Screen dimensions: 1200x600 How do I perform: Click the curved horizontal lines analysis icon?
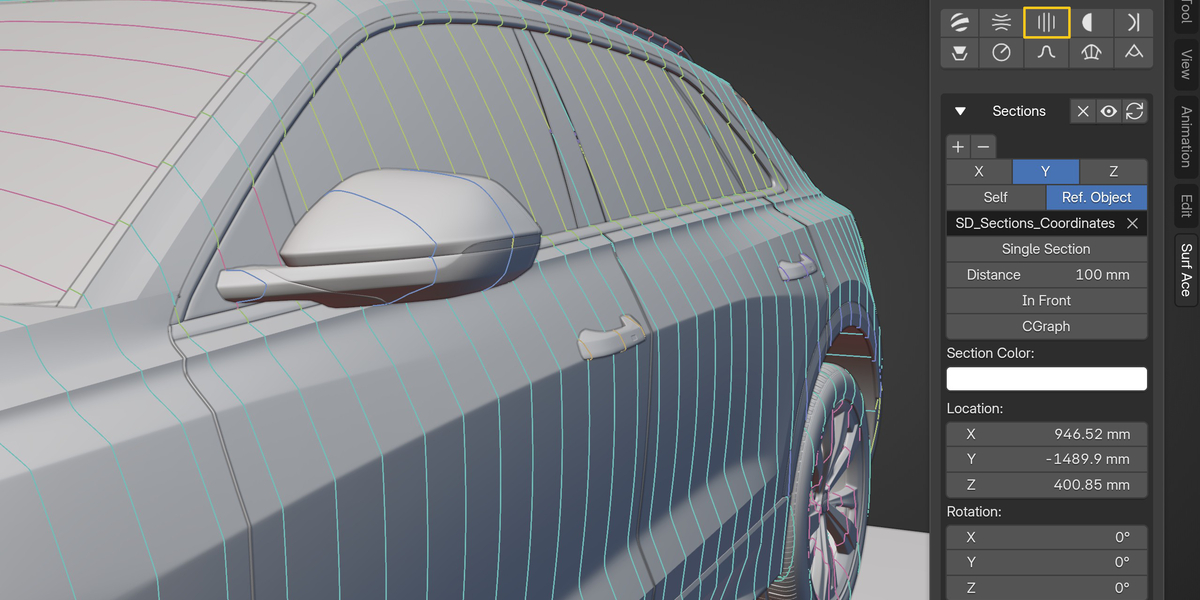pyautogui.click(x=1001, y=22)
